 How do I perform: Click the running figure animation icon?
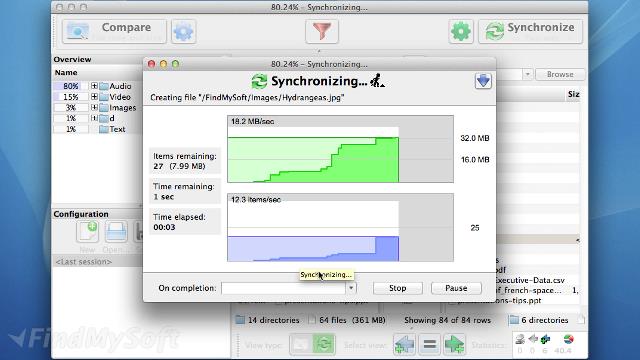click(377, 80)
